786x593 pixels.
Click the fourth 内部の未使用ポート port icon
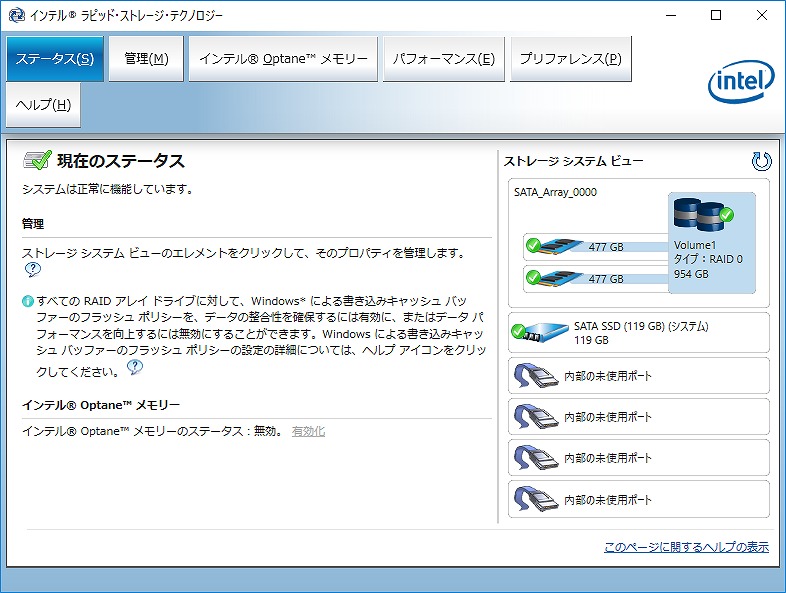(535, 500)
